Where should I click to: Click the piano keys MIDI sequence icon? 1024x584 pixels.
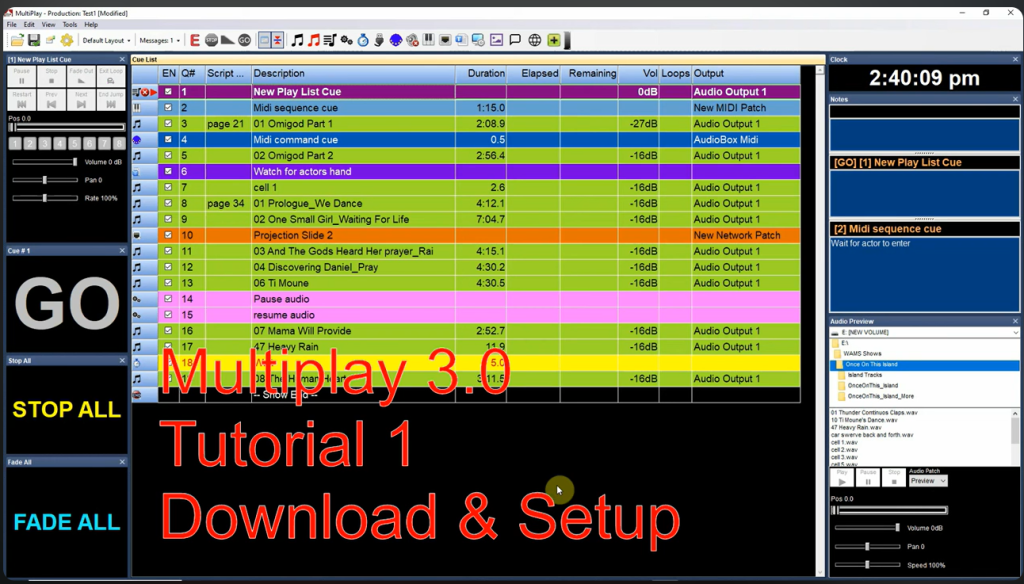tap(428, 41)
